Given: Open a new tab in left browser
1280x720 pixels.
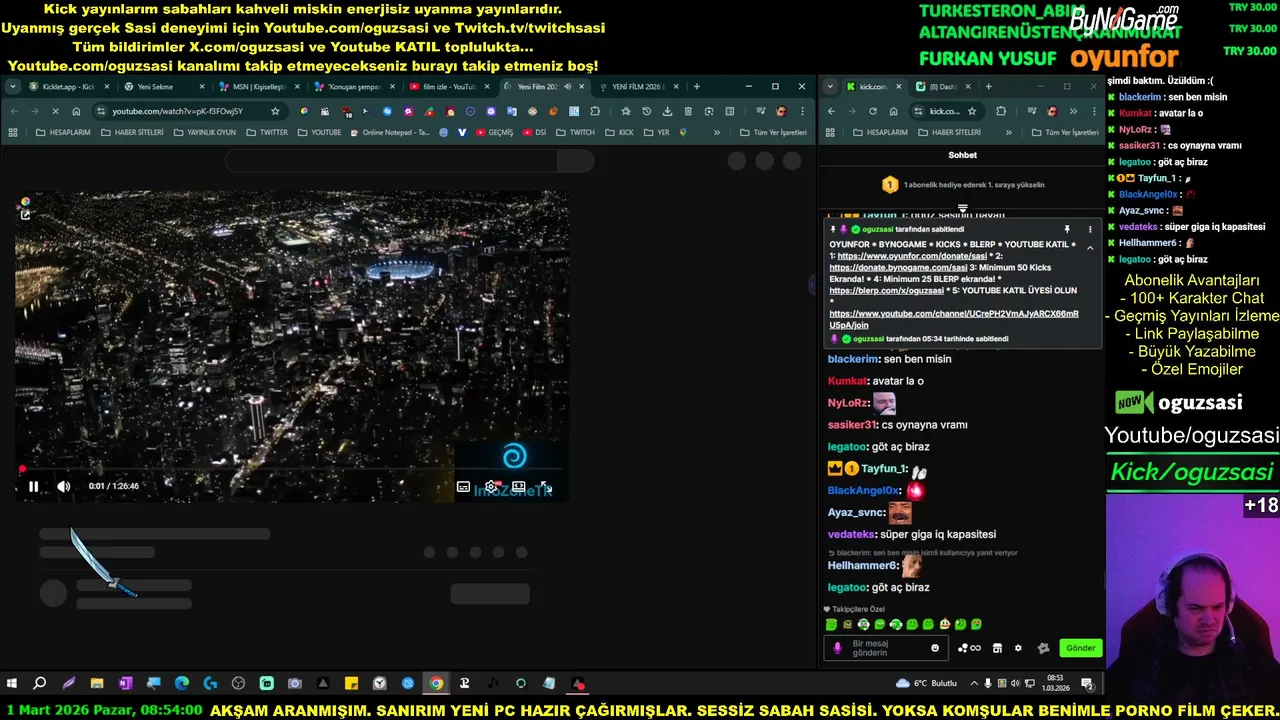Looking at the screenshot, I should tap(697, 87).
